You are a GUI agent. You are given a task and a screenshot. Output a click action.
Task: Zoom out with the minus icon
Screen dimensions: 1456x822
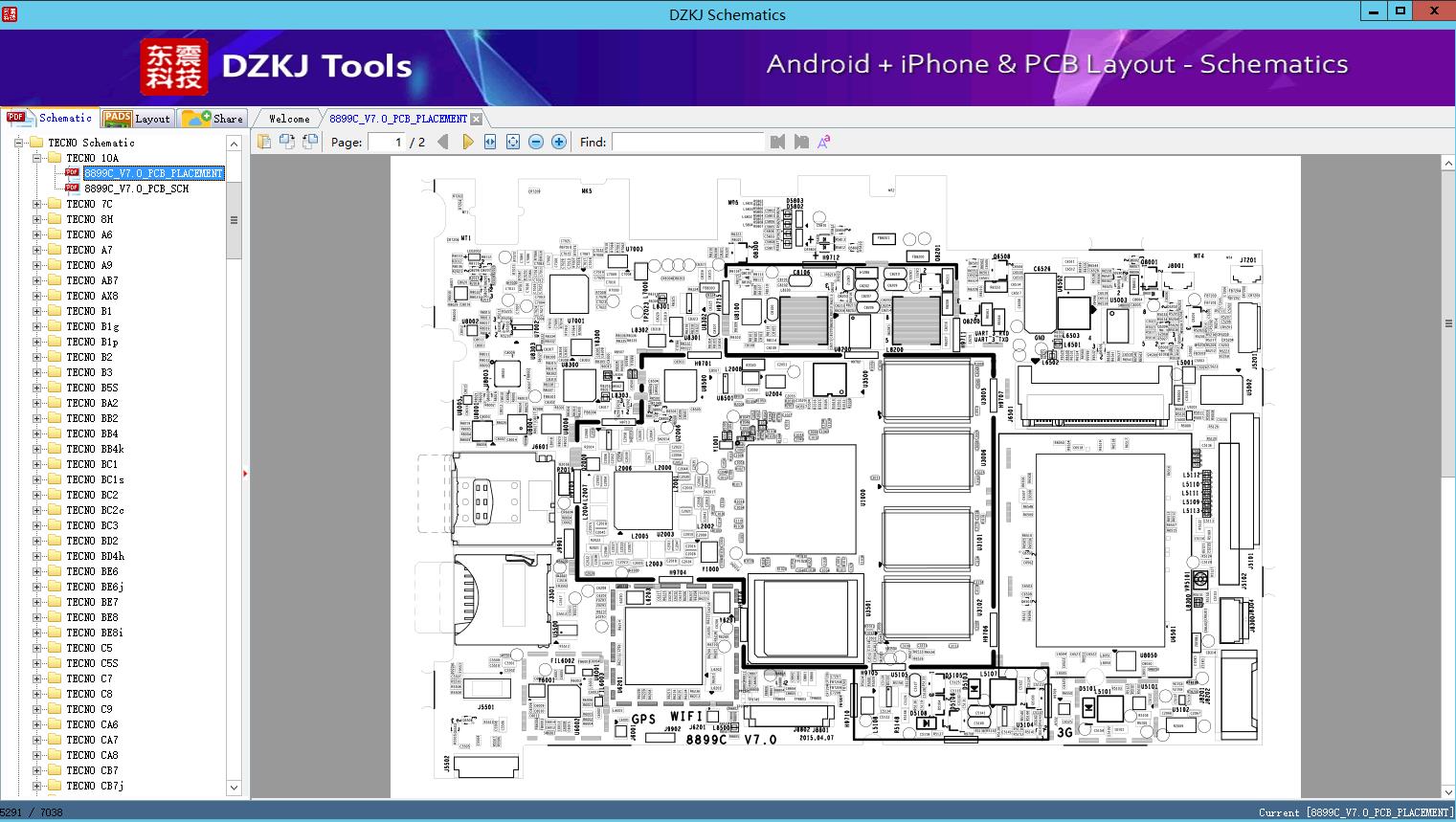pos(536,142)
